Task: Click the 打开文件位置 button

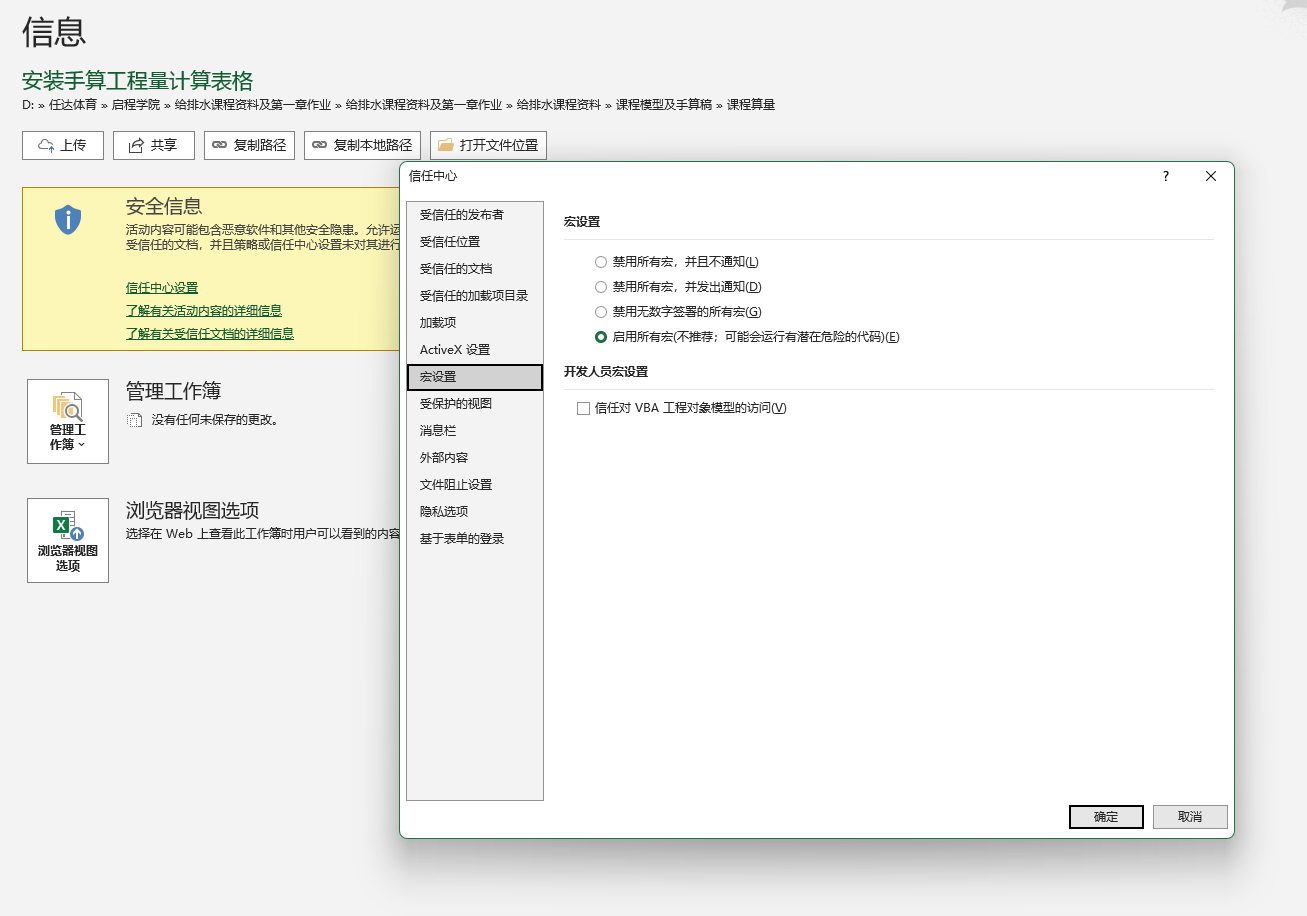Action: tap(488, 146)
